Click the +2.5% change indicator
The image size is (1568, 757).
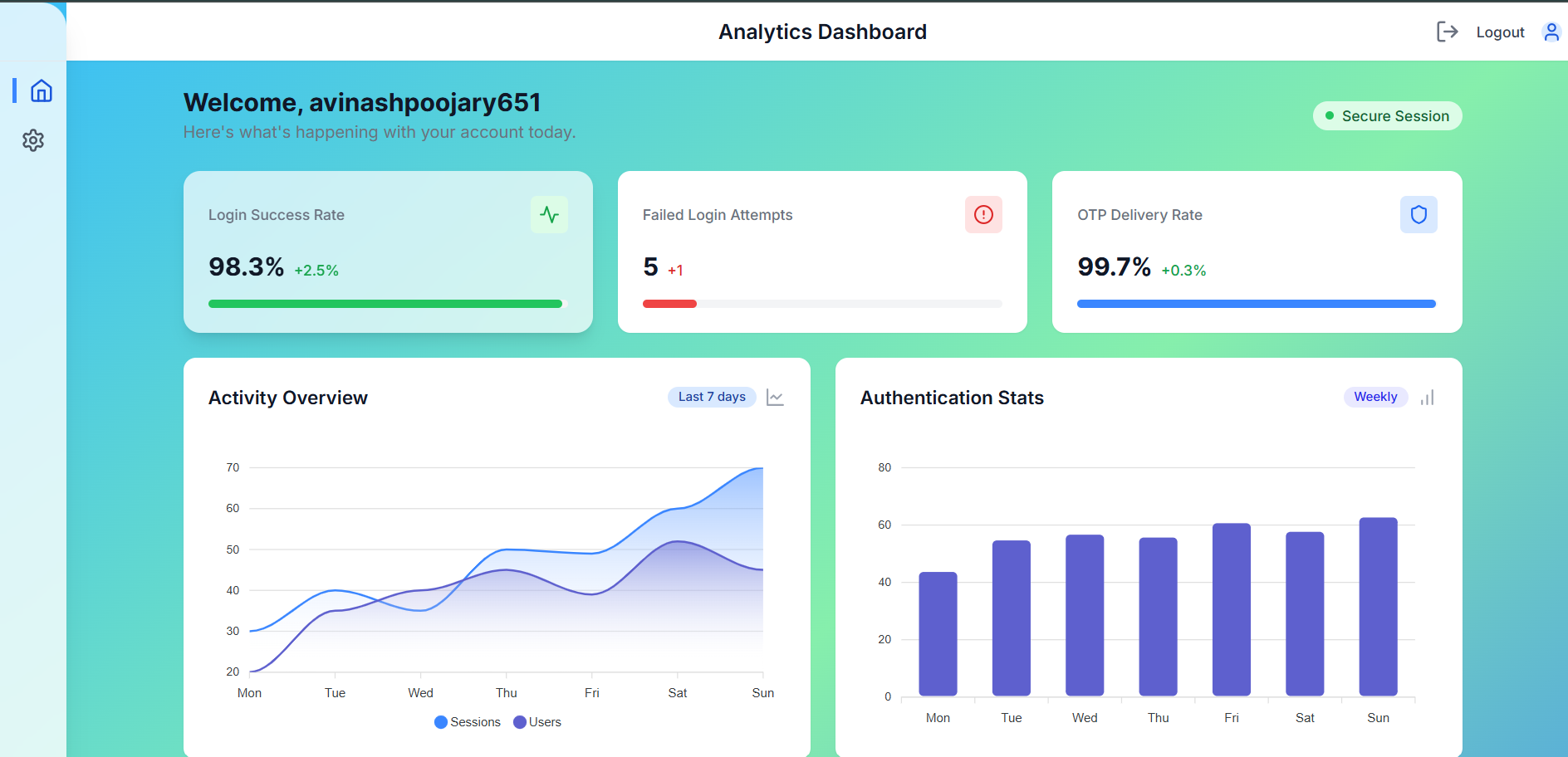tap(316, 271)
